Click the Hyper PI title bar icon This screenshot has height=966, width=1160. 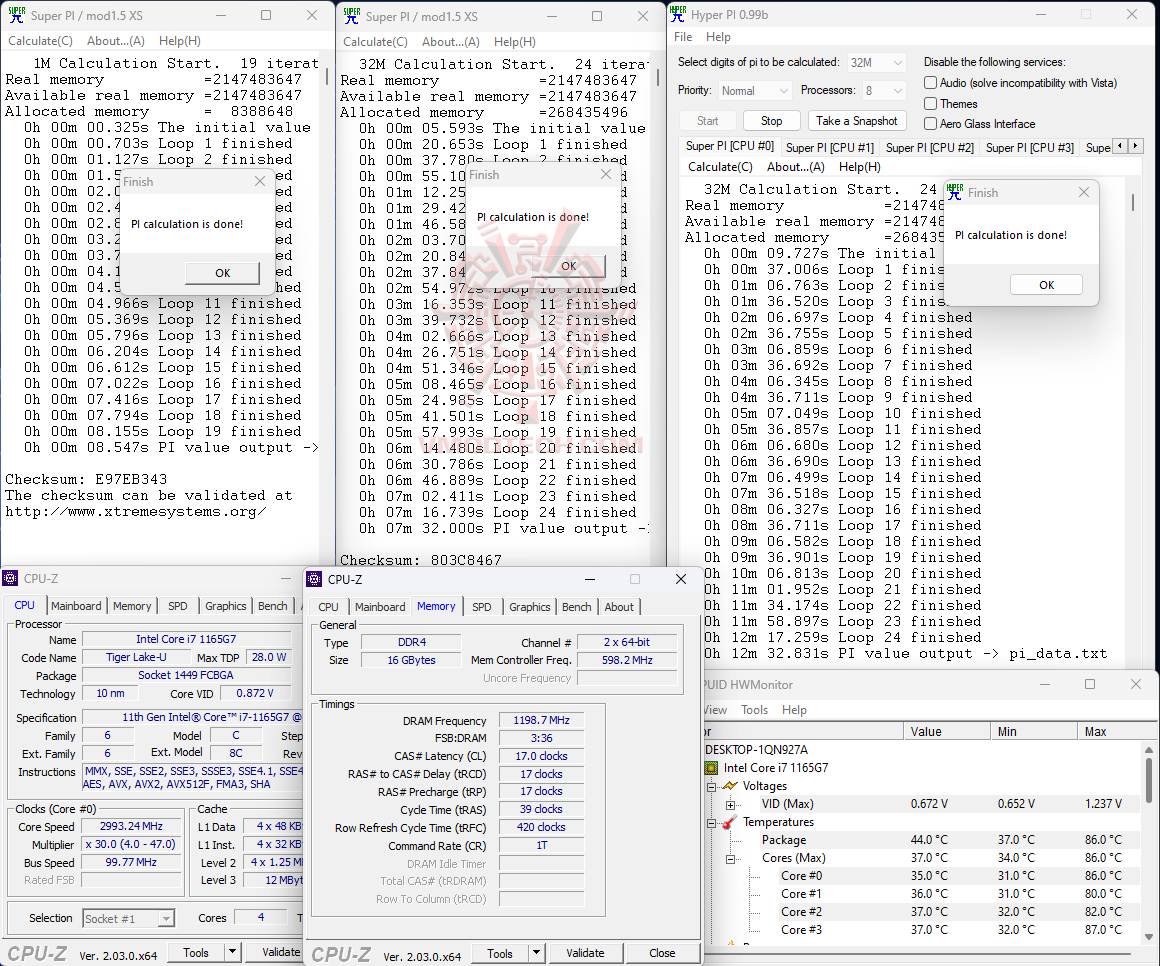tap(678, 14)
